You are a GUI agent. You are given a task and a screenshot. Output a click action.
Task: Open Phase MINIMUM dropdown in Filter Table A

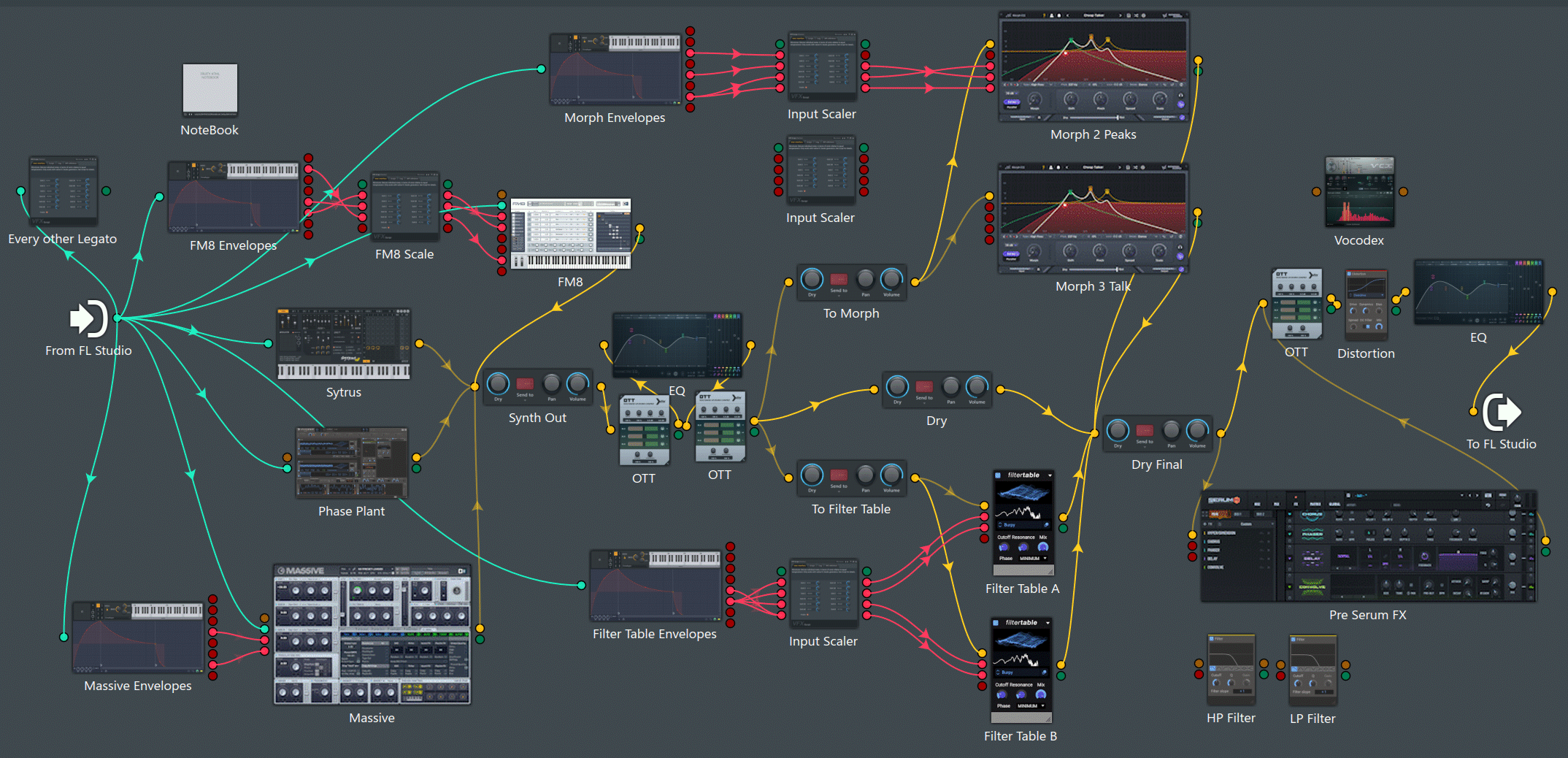(1034, 559)
